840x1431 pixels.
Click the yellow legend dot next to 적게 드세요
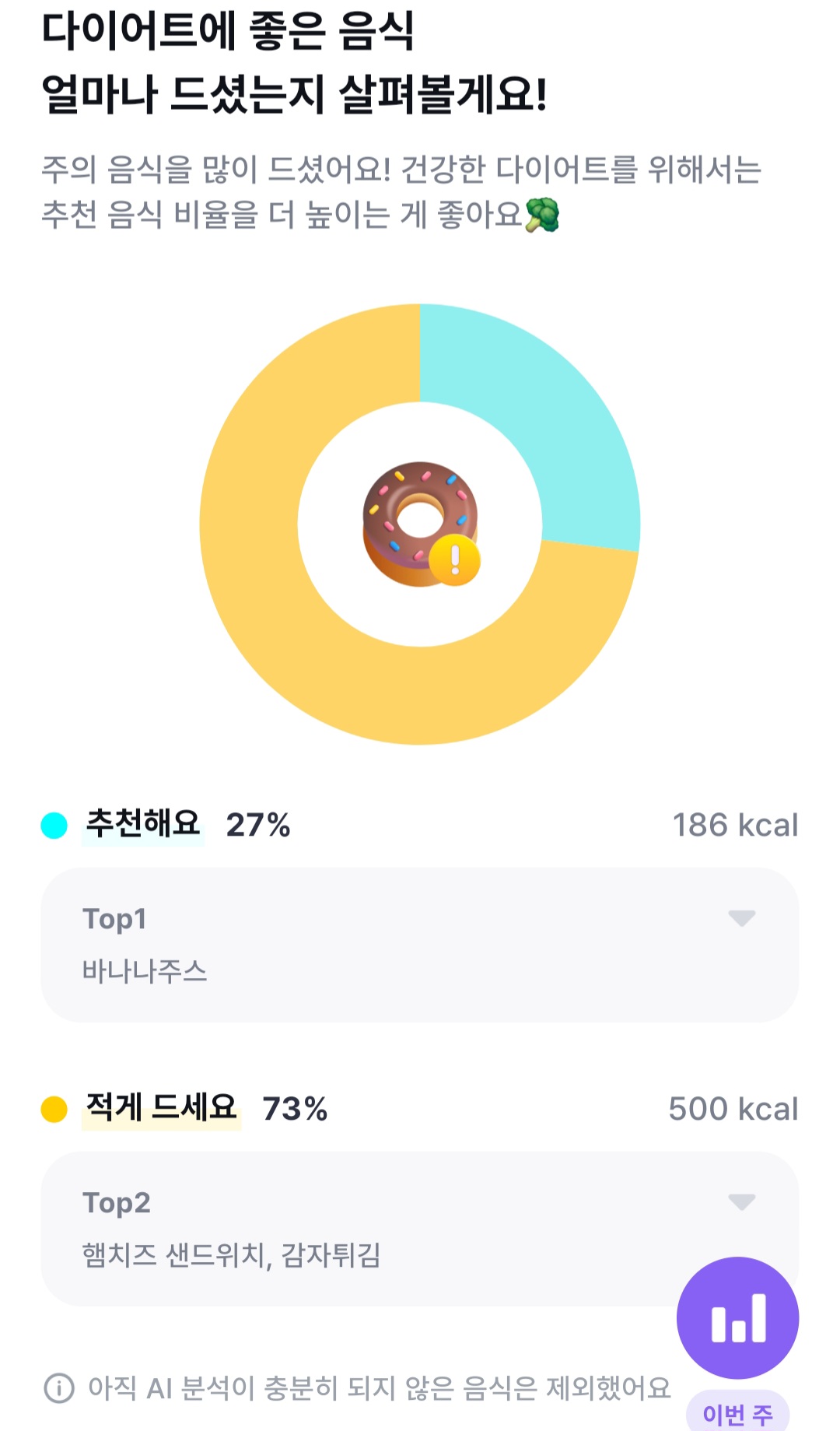tap(54, 1109)
